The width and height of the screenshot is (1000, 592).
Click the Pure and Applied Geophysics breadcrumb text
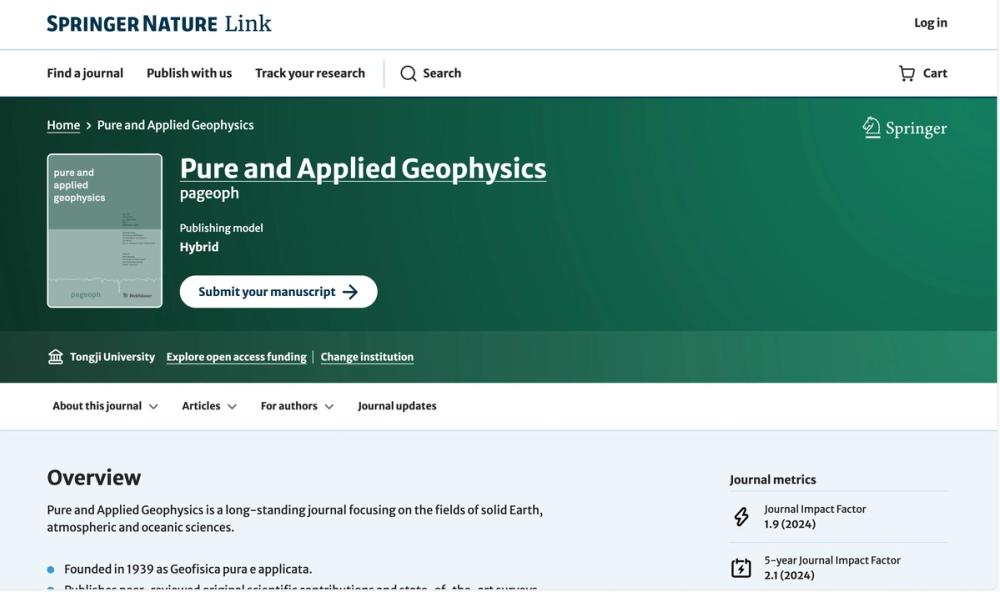click(175, 125)
